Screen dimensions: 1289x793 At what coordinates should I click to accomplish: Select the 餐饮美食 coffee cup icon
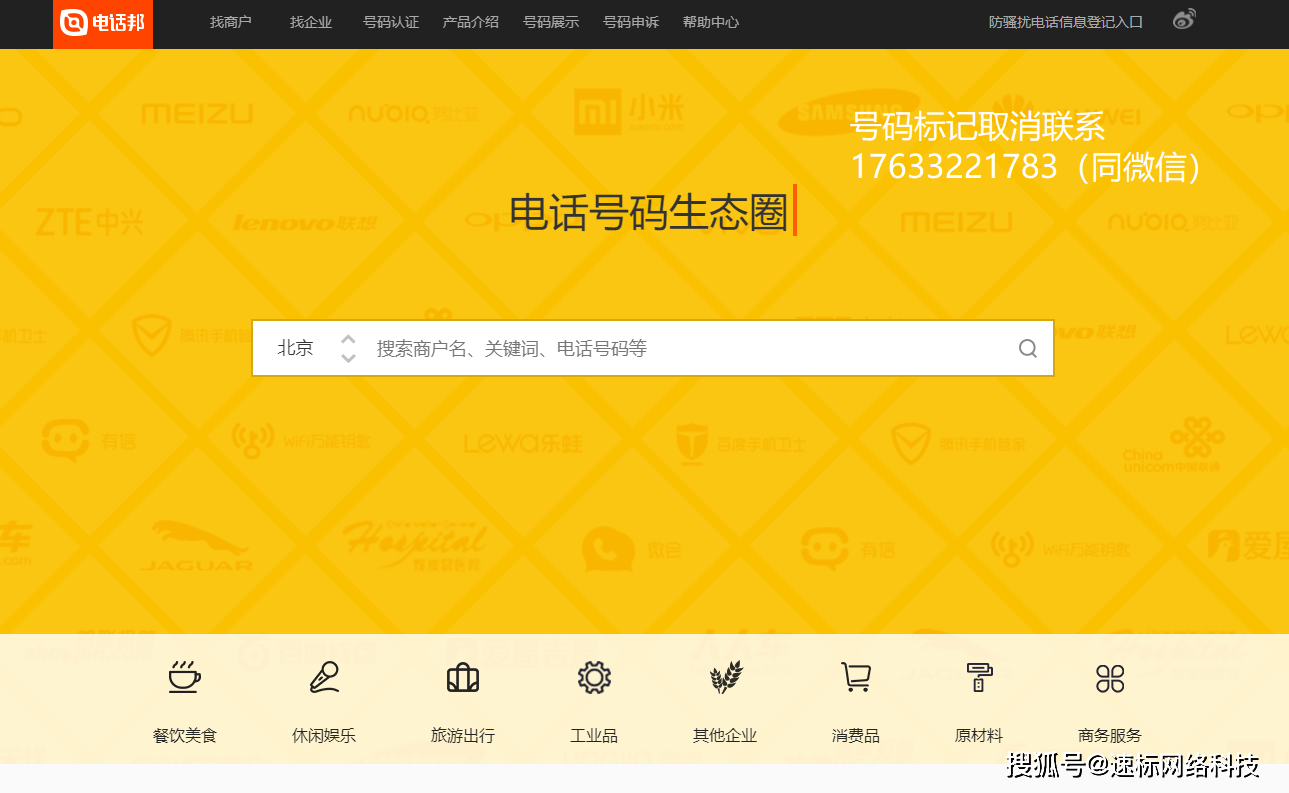tap(184, 678)
